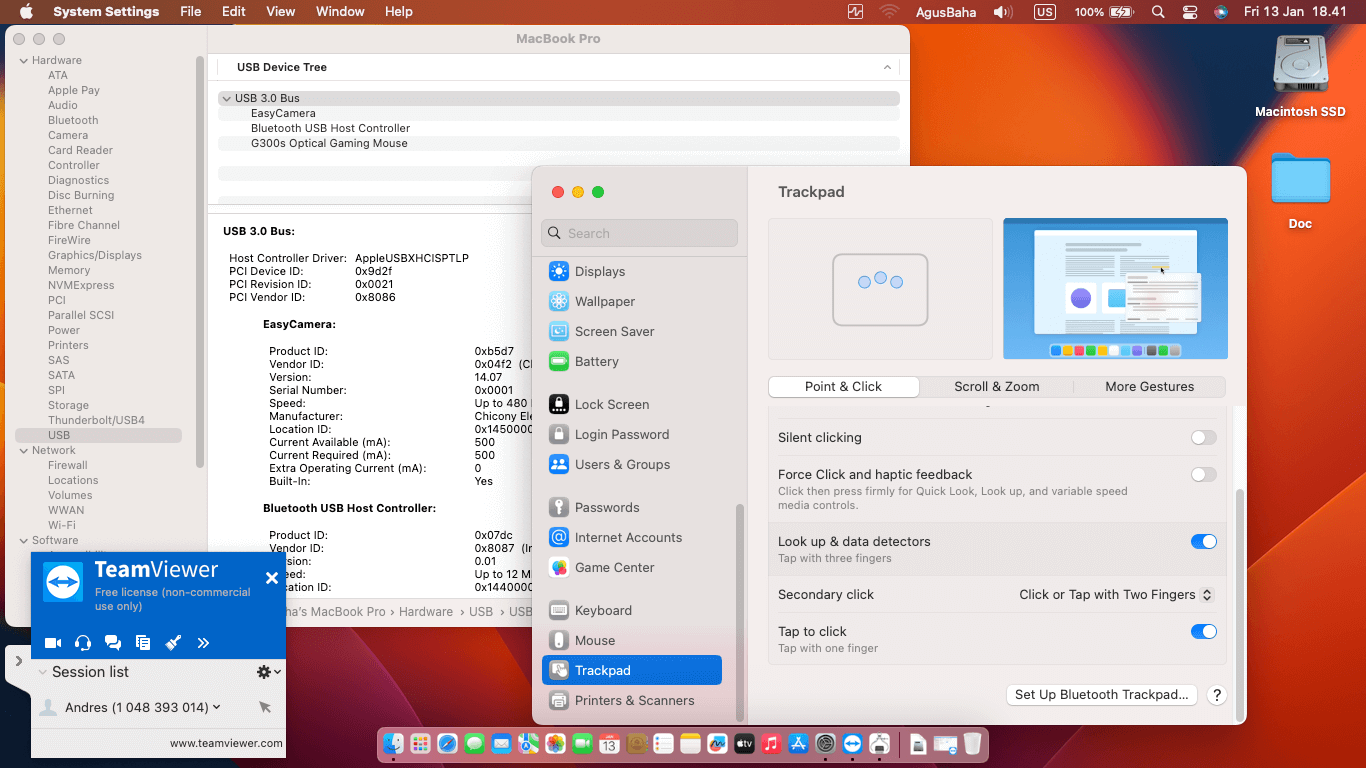Open TeamViewer chat bubbles icon
This screenshot has width=1366, height=768.
(x=113, y=643)
